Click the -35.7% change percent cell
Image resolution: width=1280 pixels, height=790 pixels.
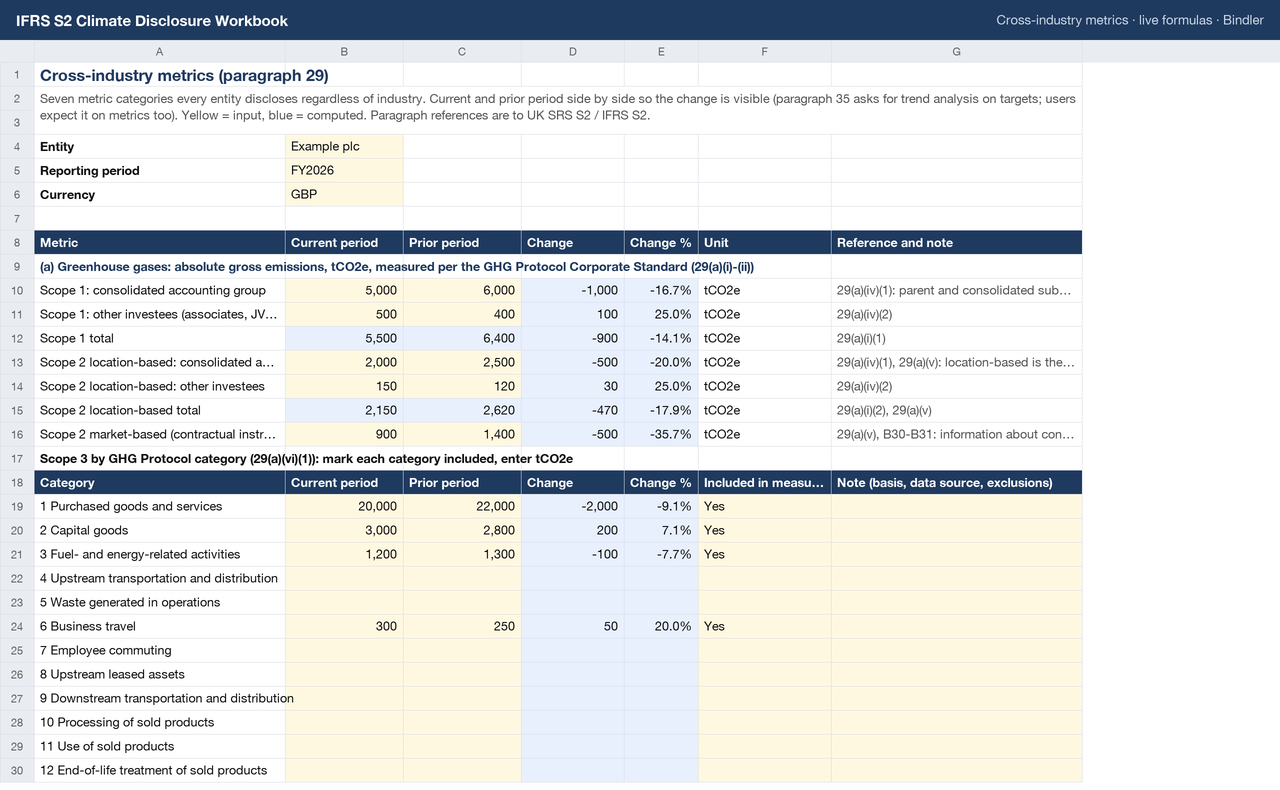click(x=661, y=434)
